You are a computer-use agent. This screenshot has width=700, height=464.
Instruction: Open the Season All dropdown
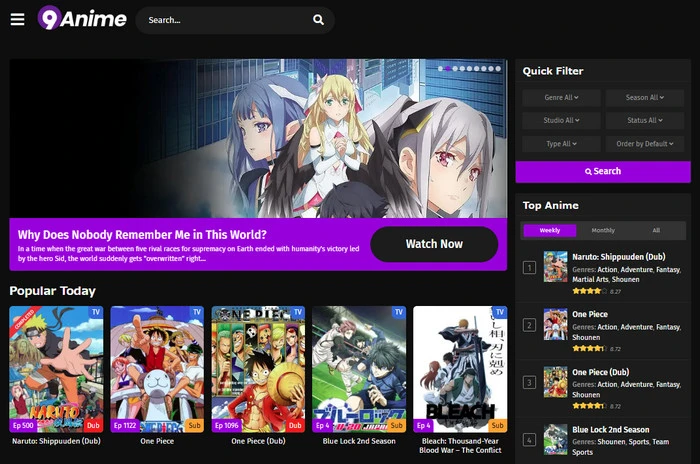pyautogui.click(x=644, y=98)
